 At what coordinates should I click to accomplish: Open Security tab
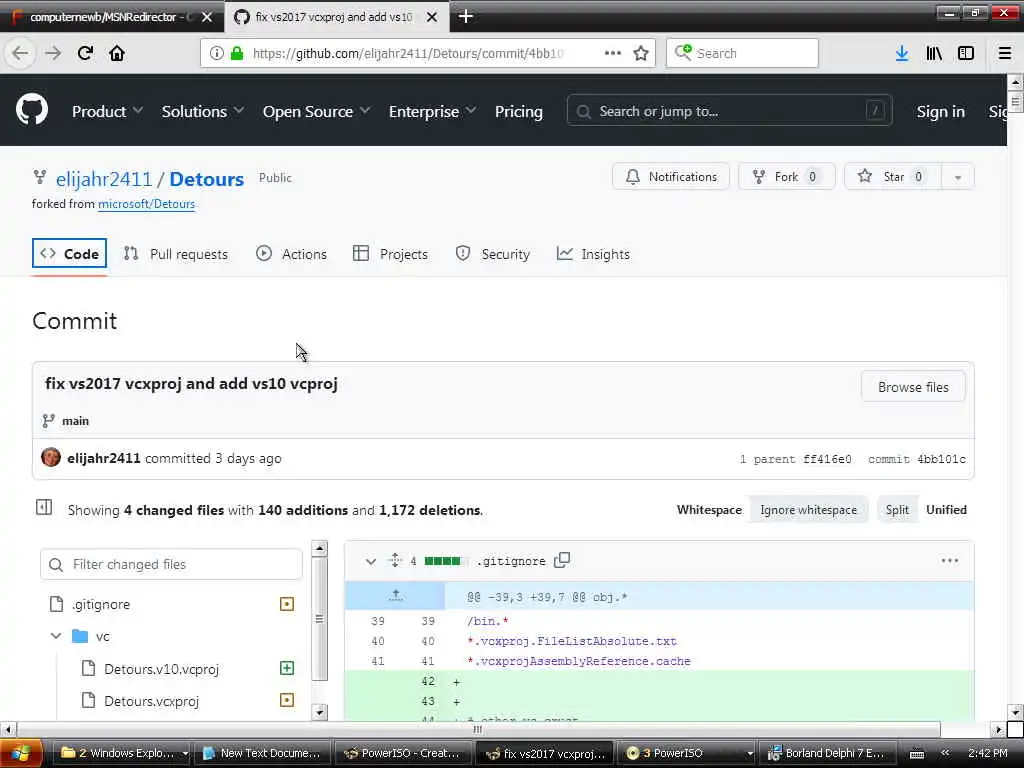click(x=492, y=253)
